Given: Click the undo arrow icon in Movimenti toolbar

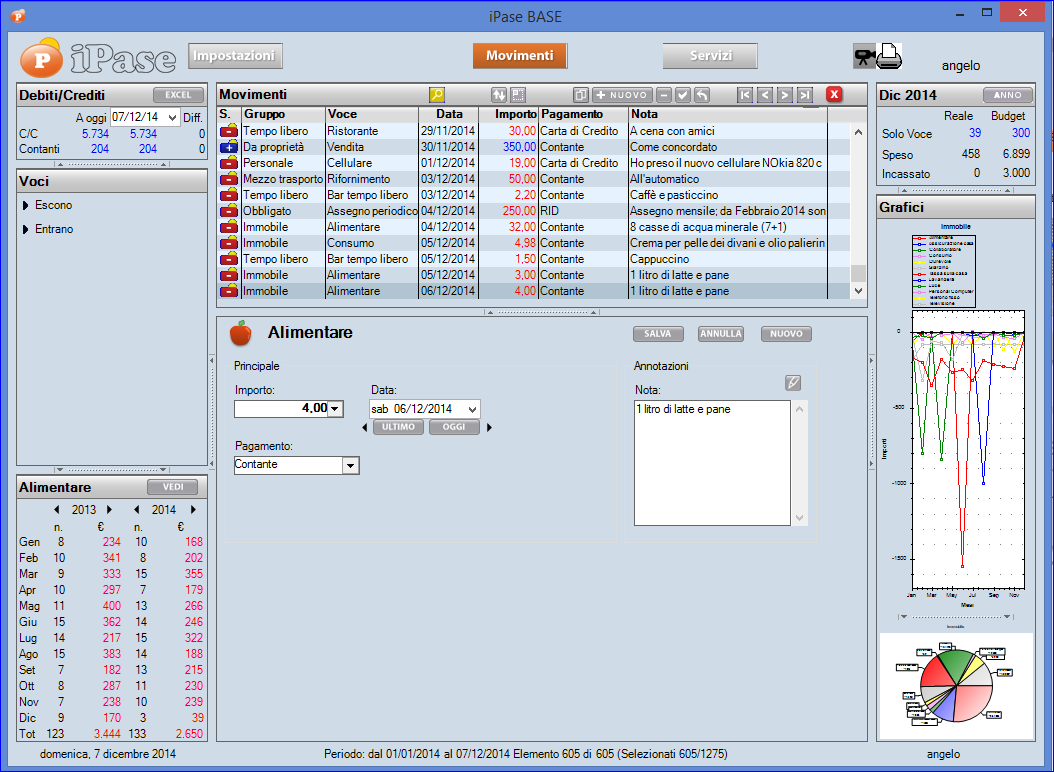Looking at the screenshot, I should click(x=702, y=95).
